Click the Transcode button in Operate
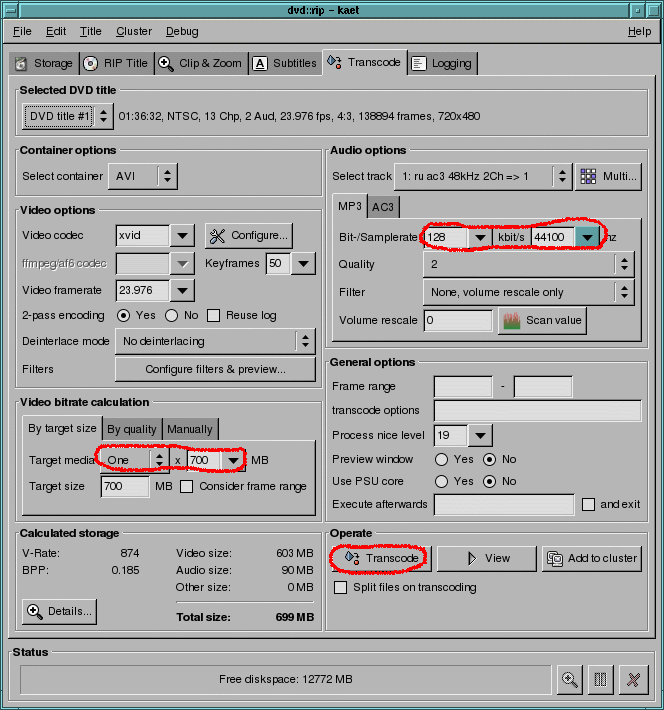This screenshot has height=710, width=664. coord(380,558)
